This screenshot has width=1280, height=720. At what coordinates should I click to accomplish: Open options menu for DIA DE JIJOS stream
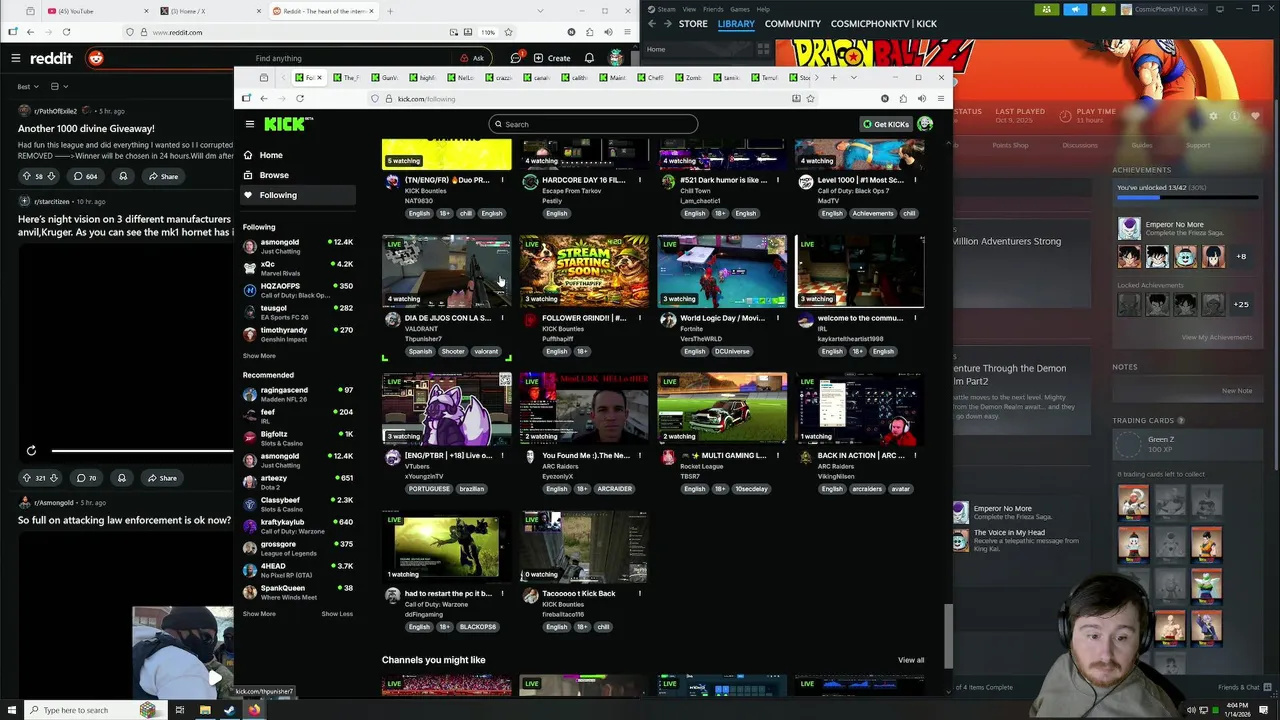[x=502, y=318]
